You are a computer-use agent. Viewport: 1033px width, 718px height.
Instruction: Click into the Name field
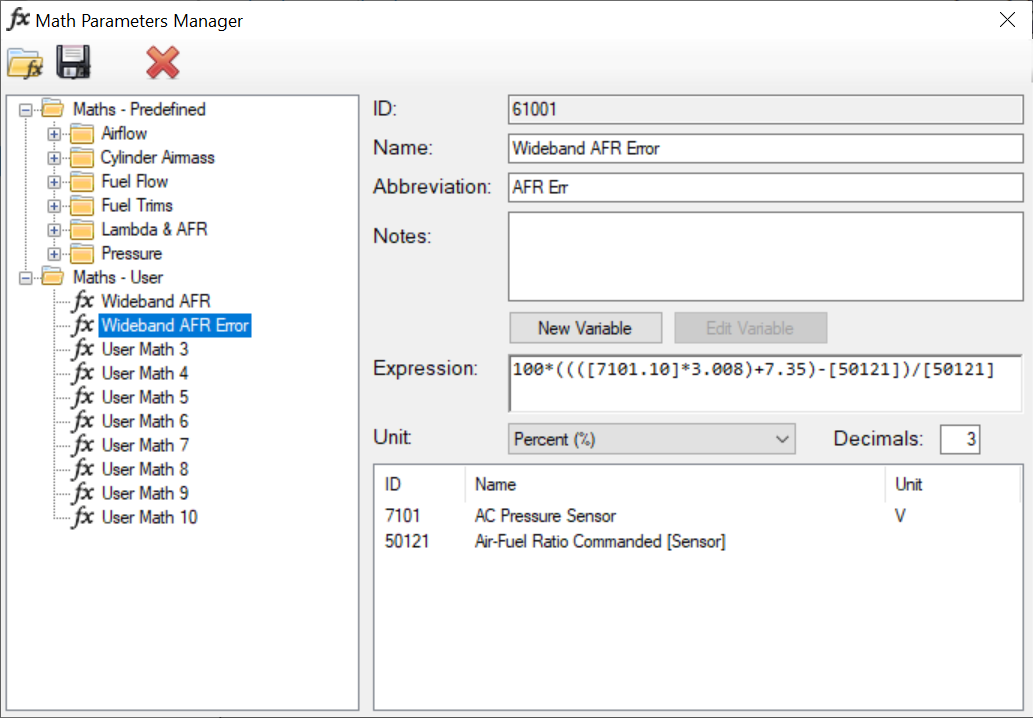coord(766,148)
